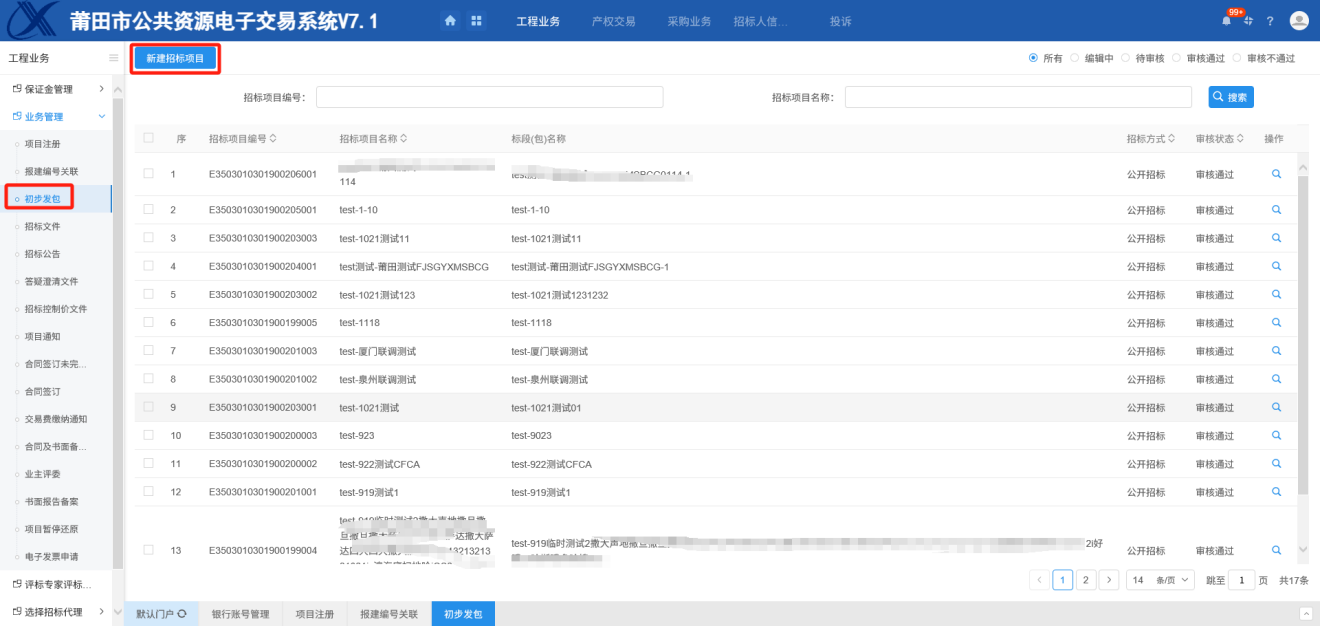Click refresh icon on 默认门户 tab
Viewport: 1320px width, 626px height.
click(182, 614)
